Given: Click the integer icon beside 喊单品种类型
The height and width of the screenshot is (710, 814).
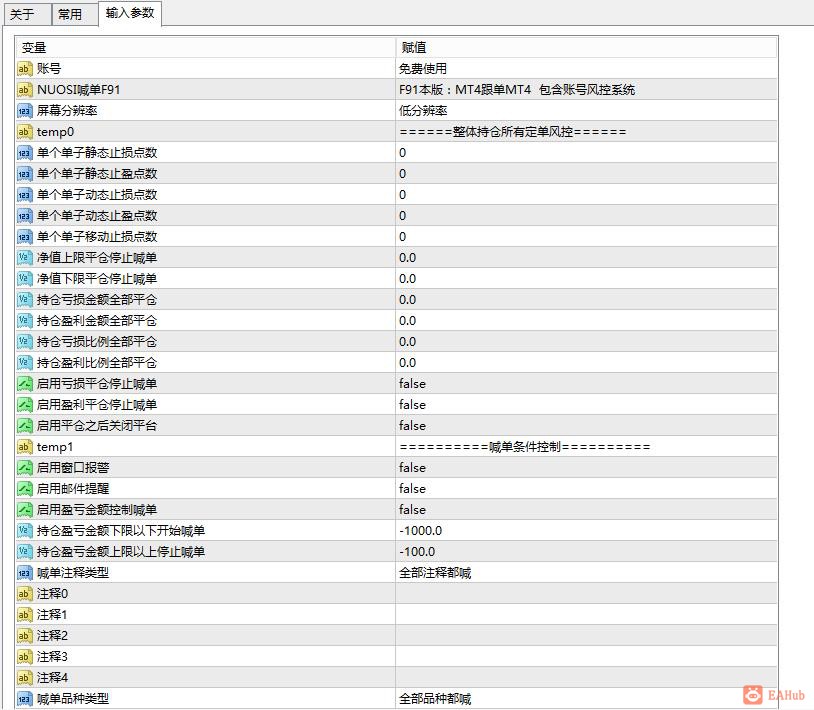Looking at the screenshot, I should pos(24,699).
